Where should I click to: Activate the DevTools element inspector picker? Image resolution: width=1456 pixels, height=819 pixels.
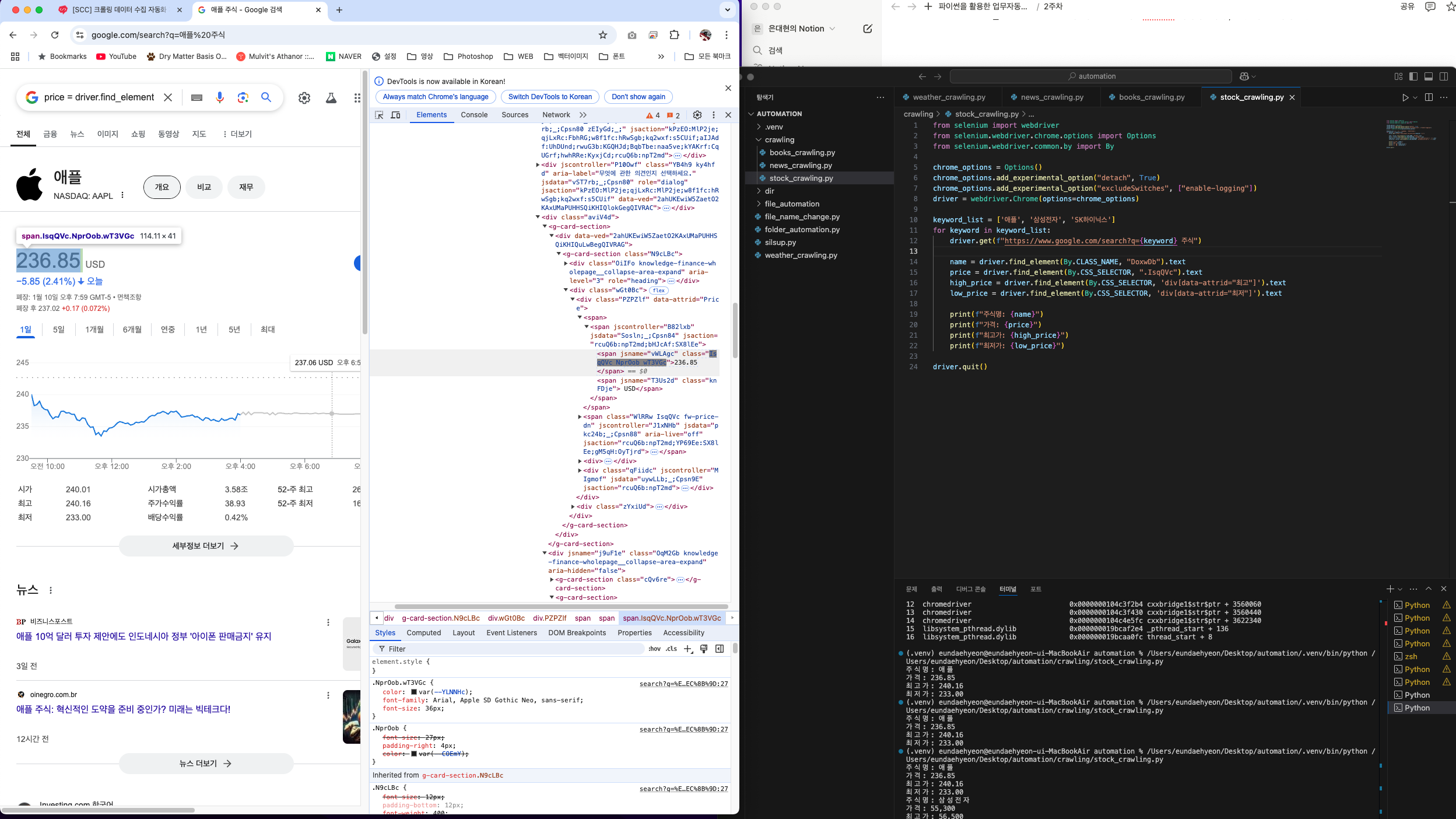379,115
